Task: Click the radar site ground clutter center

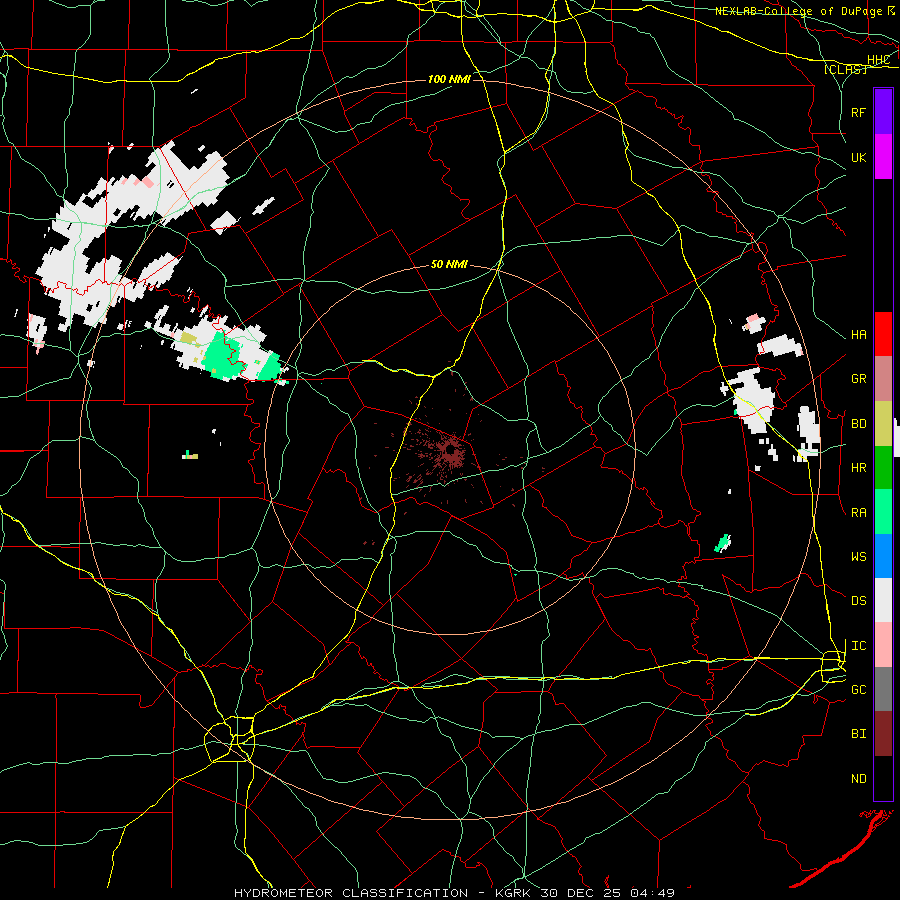Action: [452, 451]
